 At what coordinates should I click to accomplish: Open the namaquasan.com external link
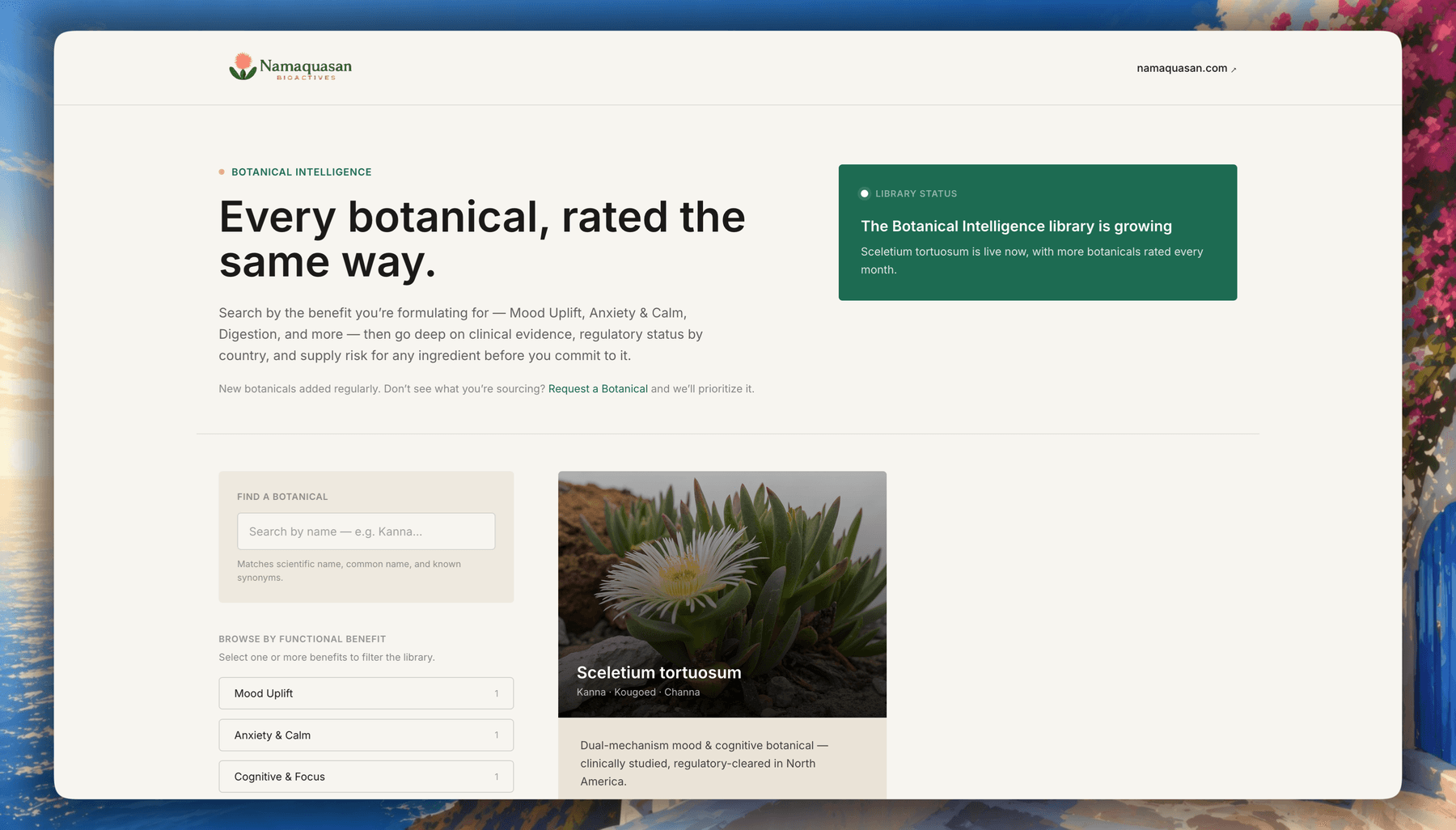(x=1186, y=68)
